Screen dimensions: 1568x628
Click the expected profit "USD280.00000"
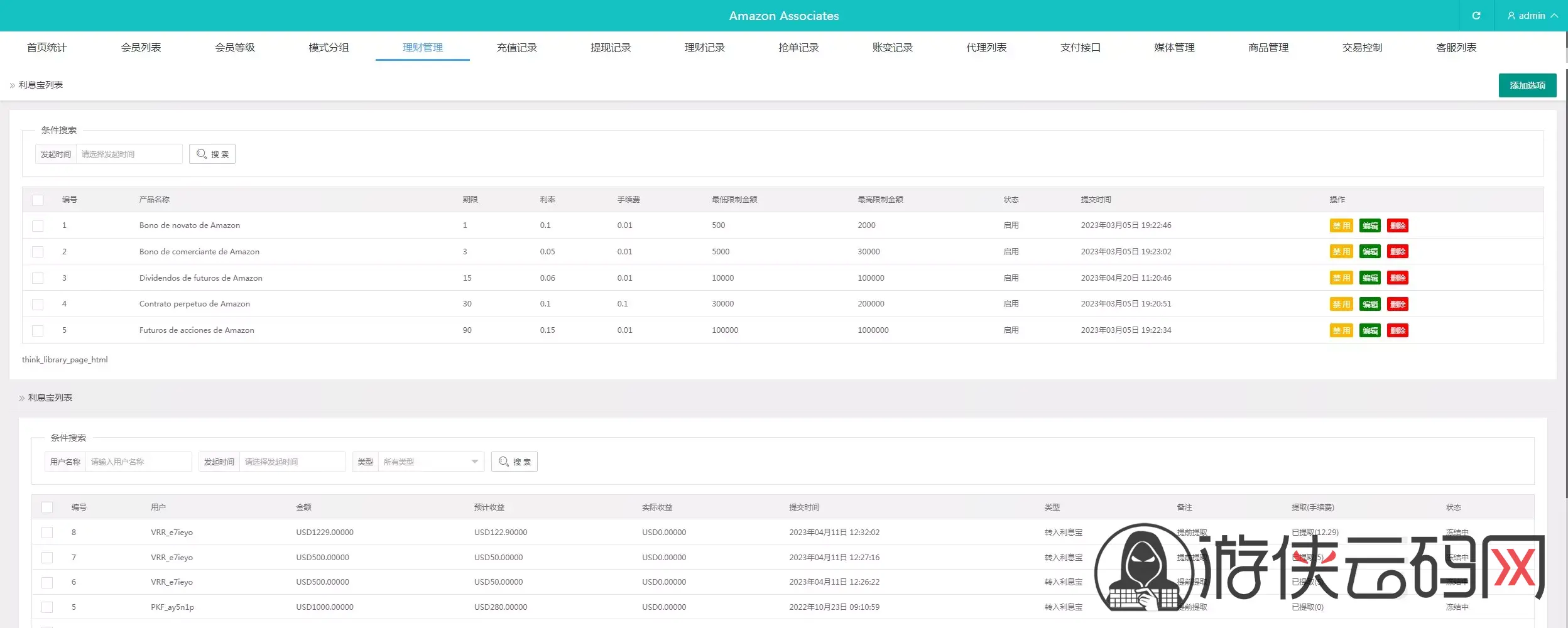pos(501,607)
